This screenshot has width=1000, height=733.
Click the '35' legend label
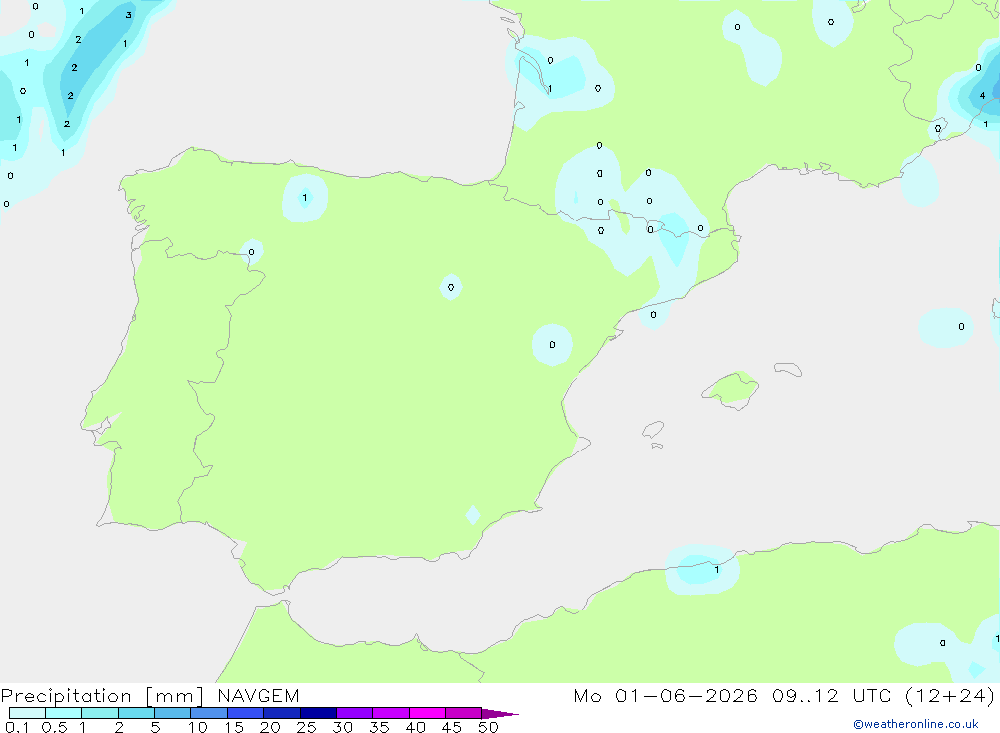[x=379, y=727]
